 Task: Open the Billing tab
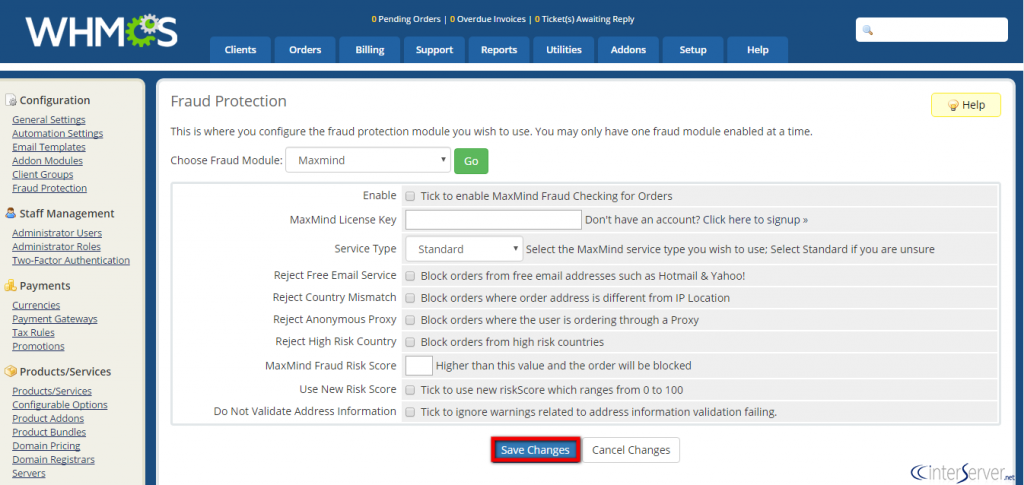pos(370,50)
